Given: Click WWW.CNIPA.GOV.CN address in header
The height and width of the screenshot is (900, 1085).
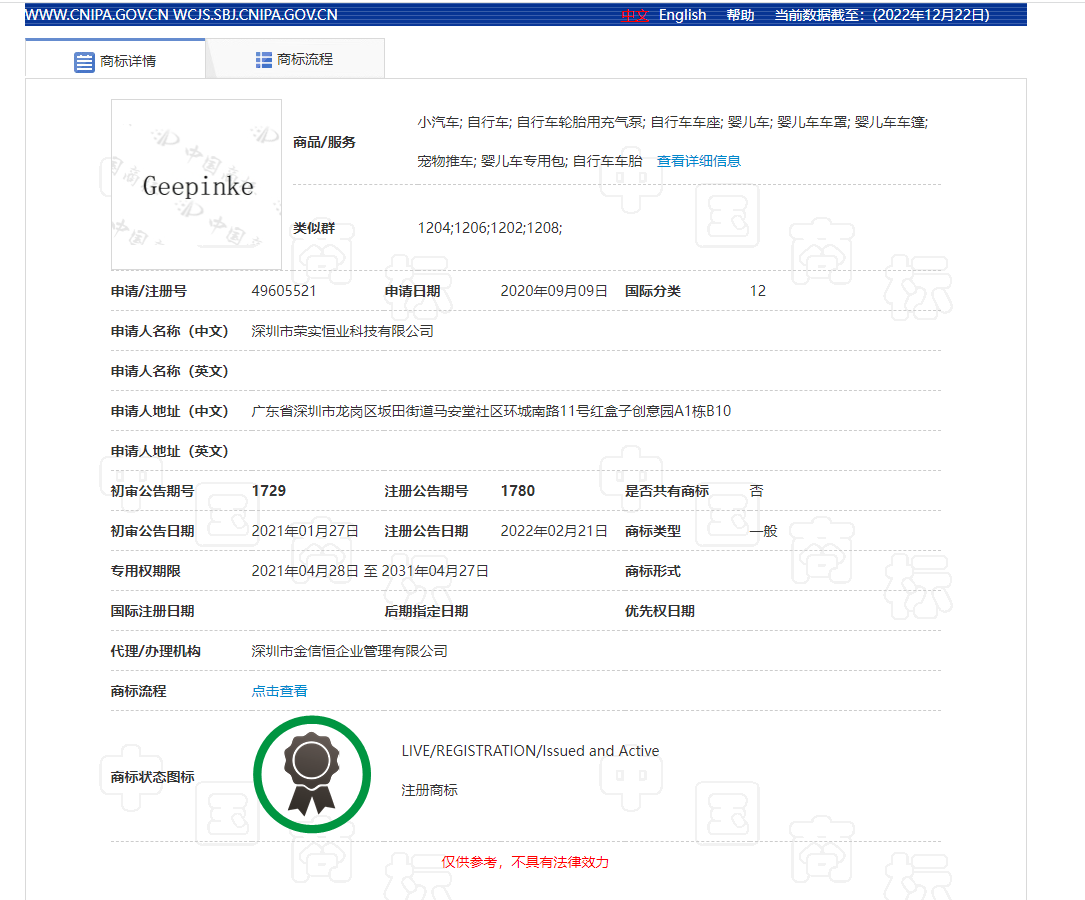Looking at the screenshot, I should tap(96, 15).
